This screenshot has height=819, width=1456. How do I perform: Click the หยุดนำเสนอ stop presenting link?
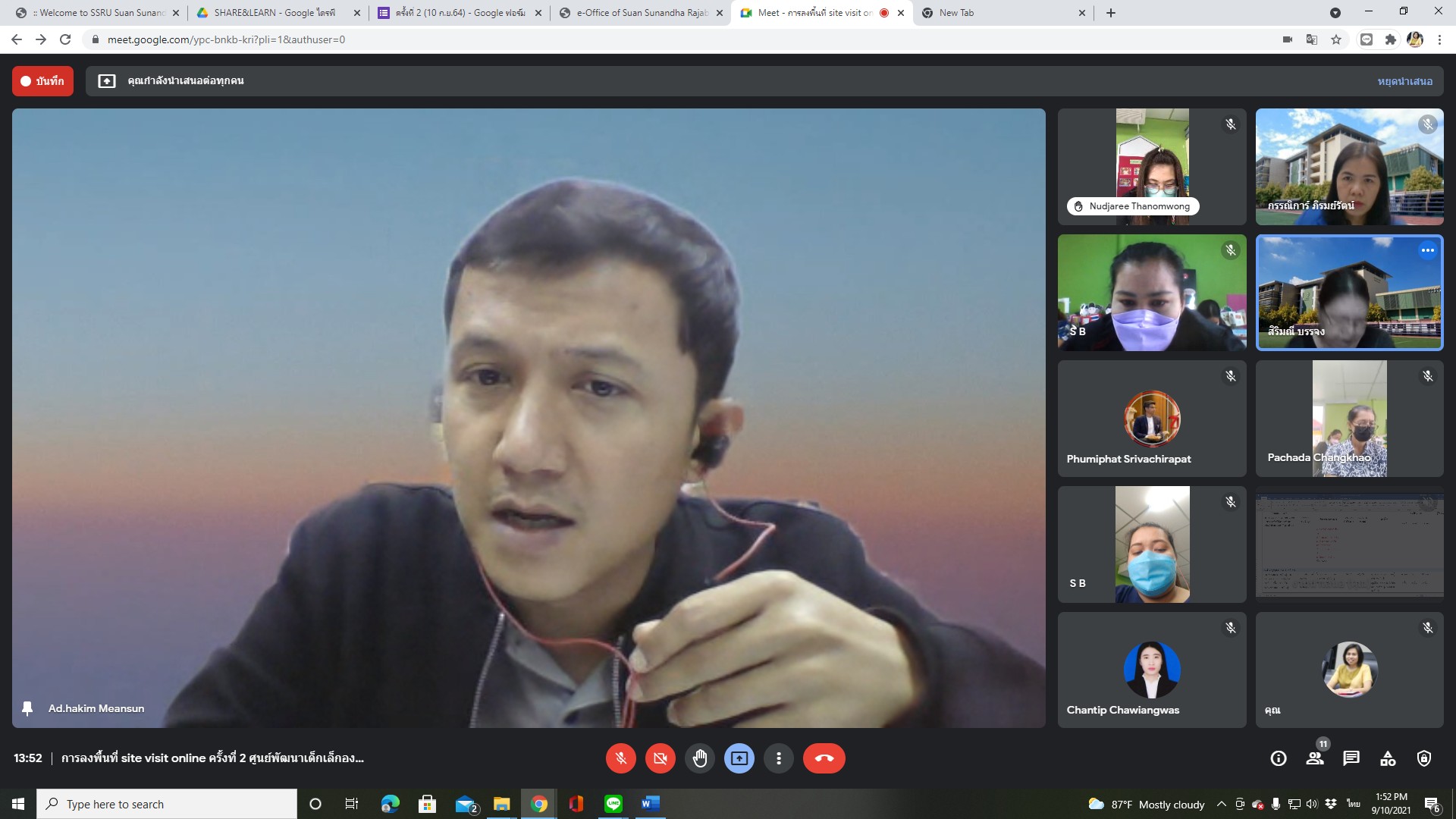(1404, 81)
